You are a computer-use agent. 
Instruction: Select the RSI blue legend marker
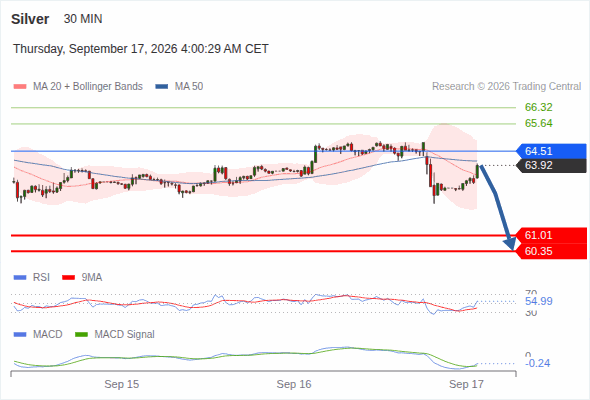pyautogui.click(x=20, y=278)
